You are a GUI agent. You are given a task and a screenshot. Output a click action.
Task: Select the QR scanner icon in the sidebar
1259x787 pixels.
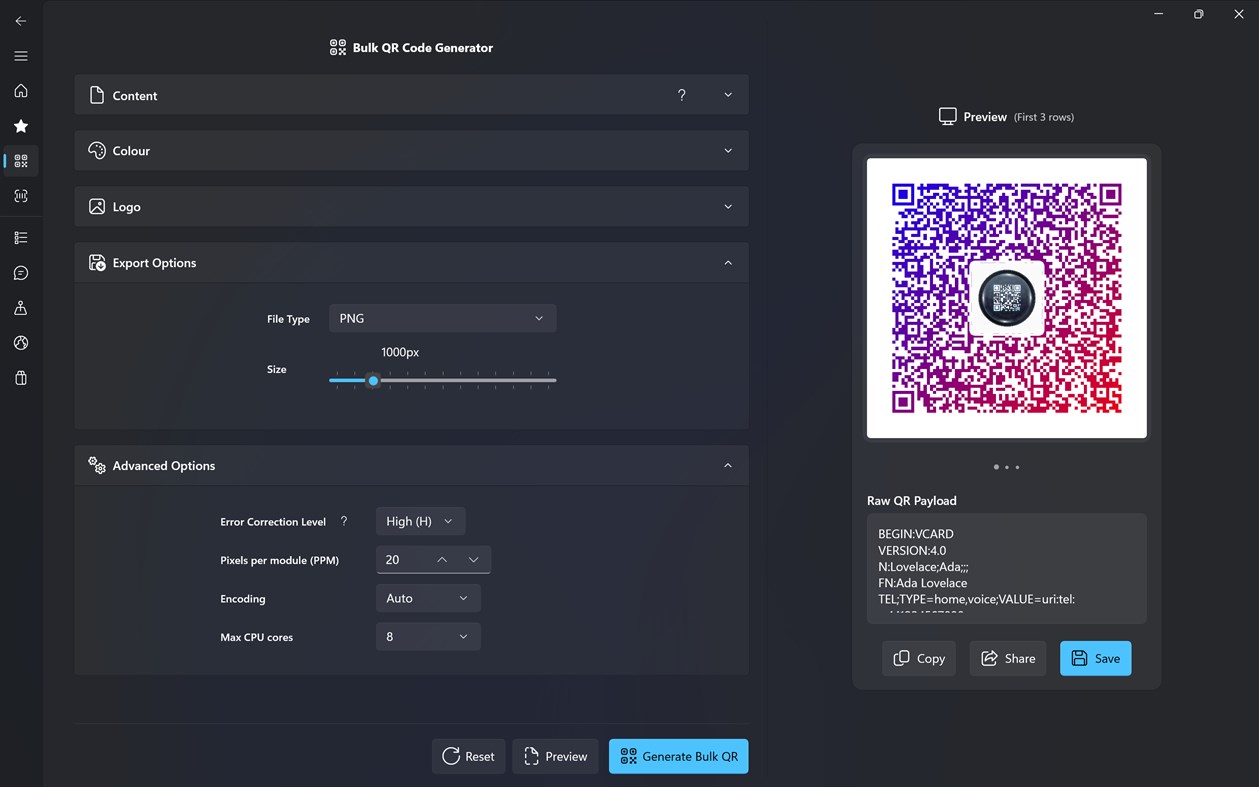point(20,196)
